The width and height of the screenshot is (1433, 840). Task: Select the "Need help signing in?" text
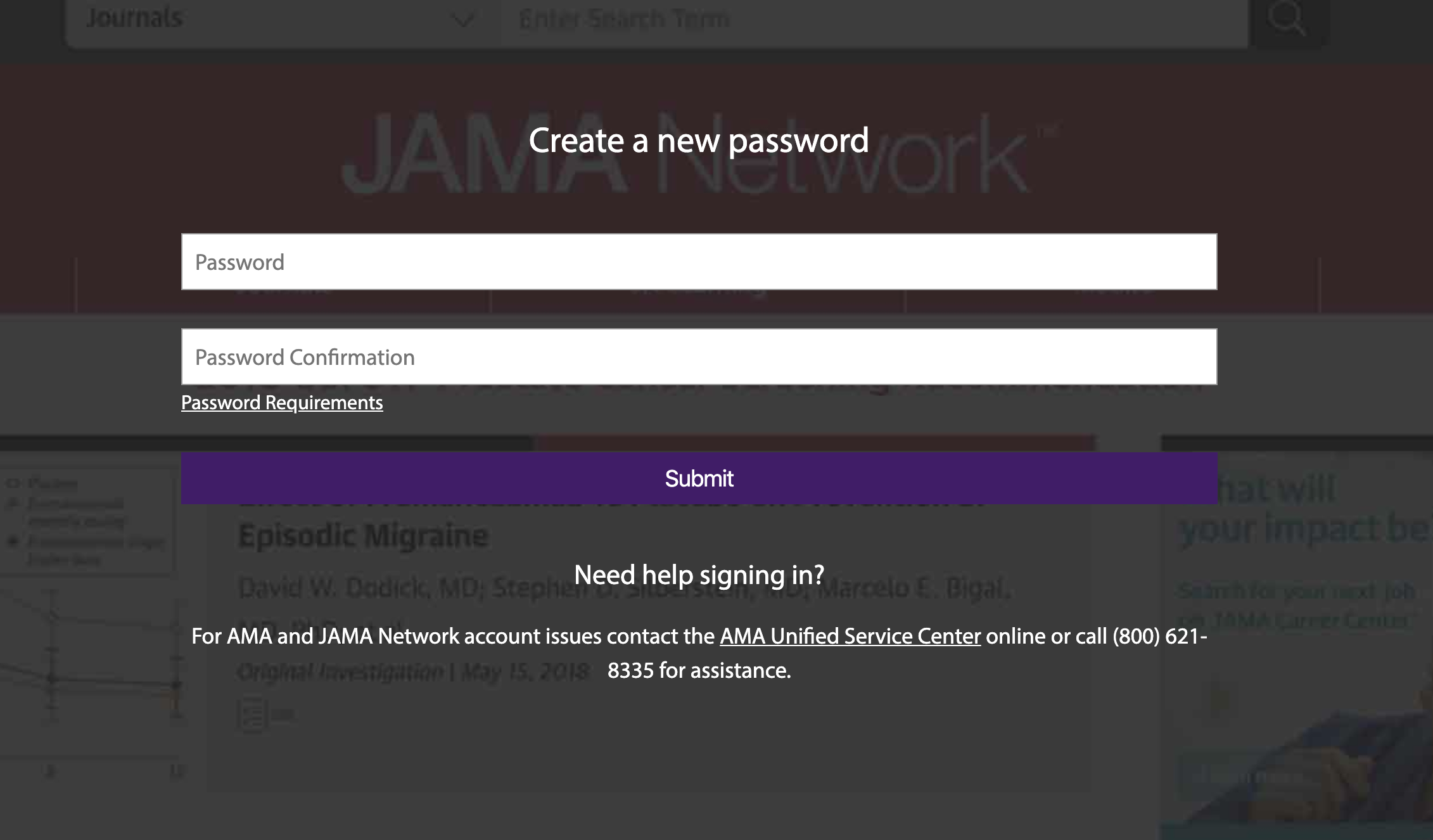[x=699, y=575]
